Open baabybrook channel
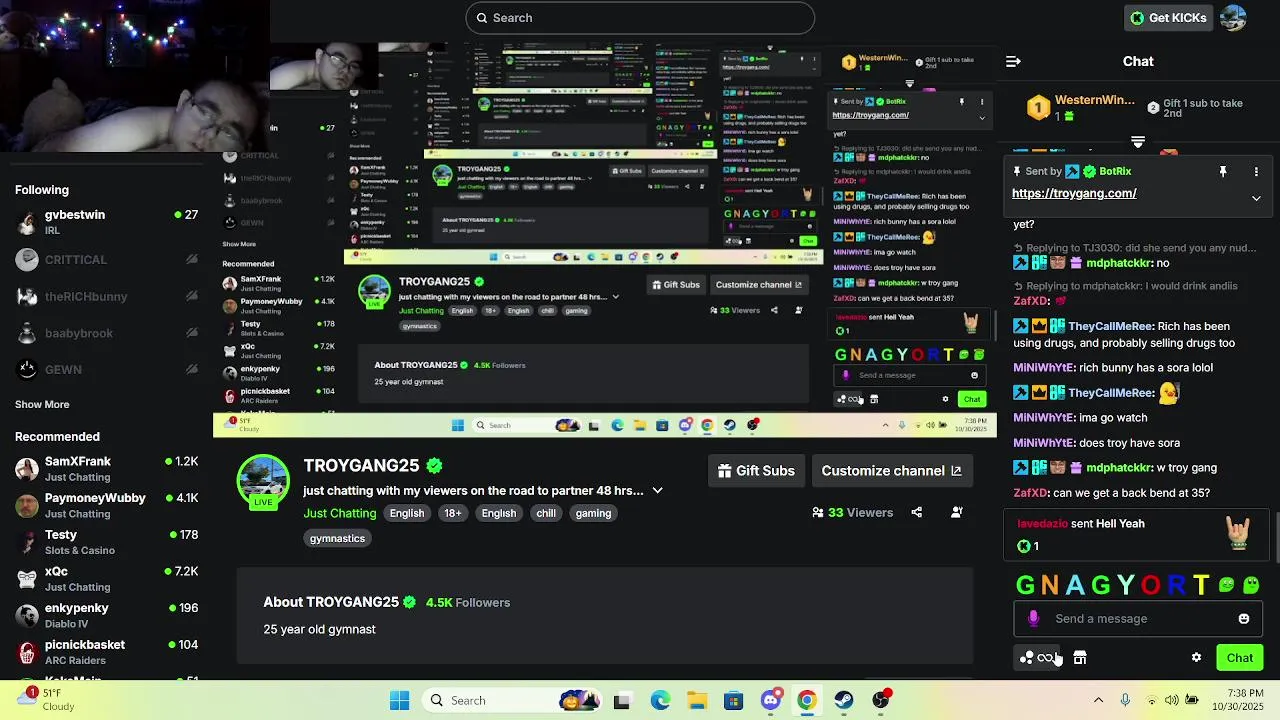 point(106,333)
